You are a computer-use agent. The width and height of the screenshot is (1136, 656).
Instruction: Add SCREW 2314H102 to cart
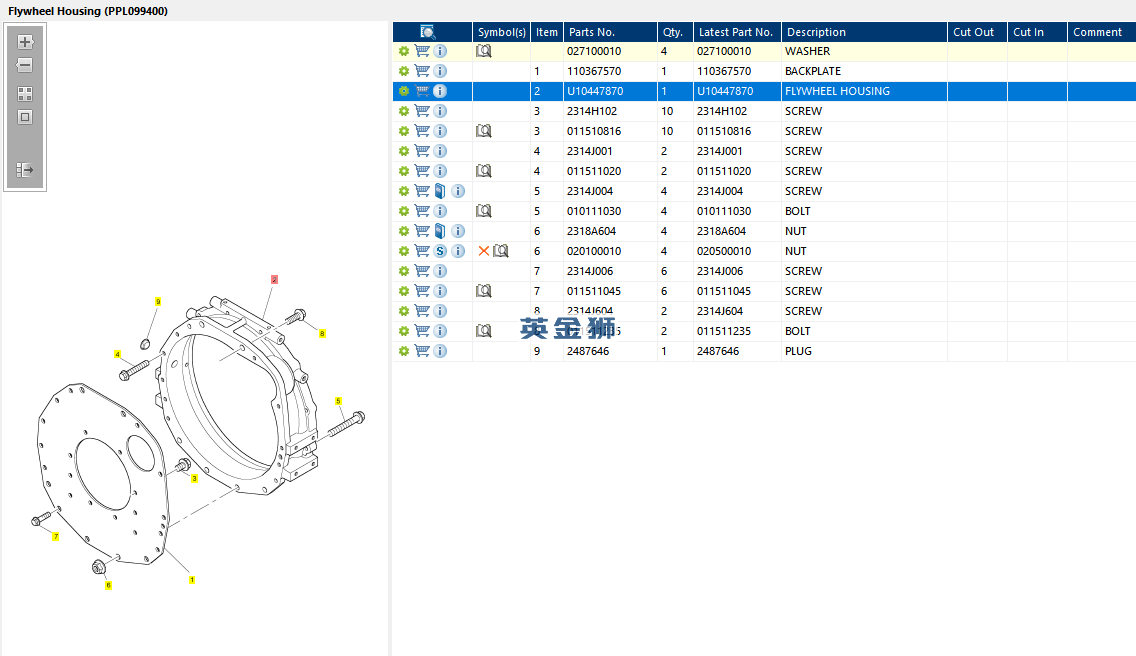pyautogui.click(x=422, y=111)
